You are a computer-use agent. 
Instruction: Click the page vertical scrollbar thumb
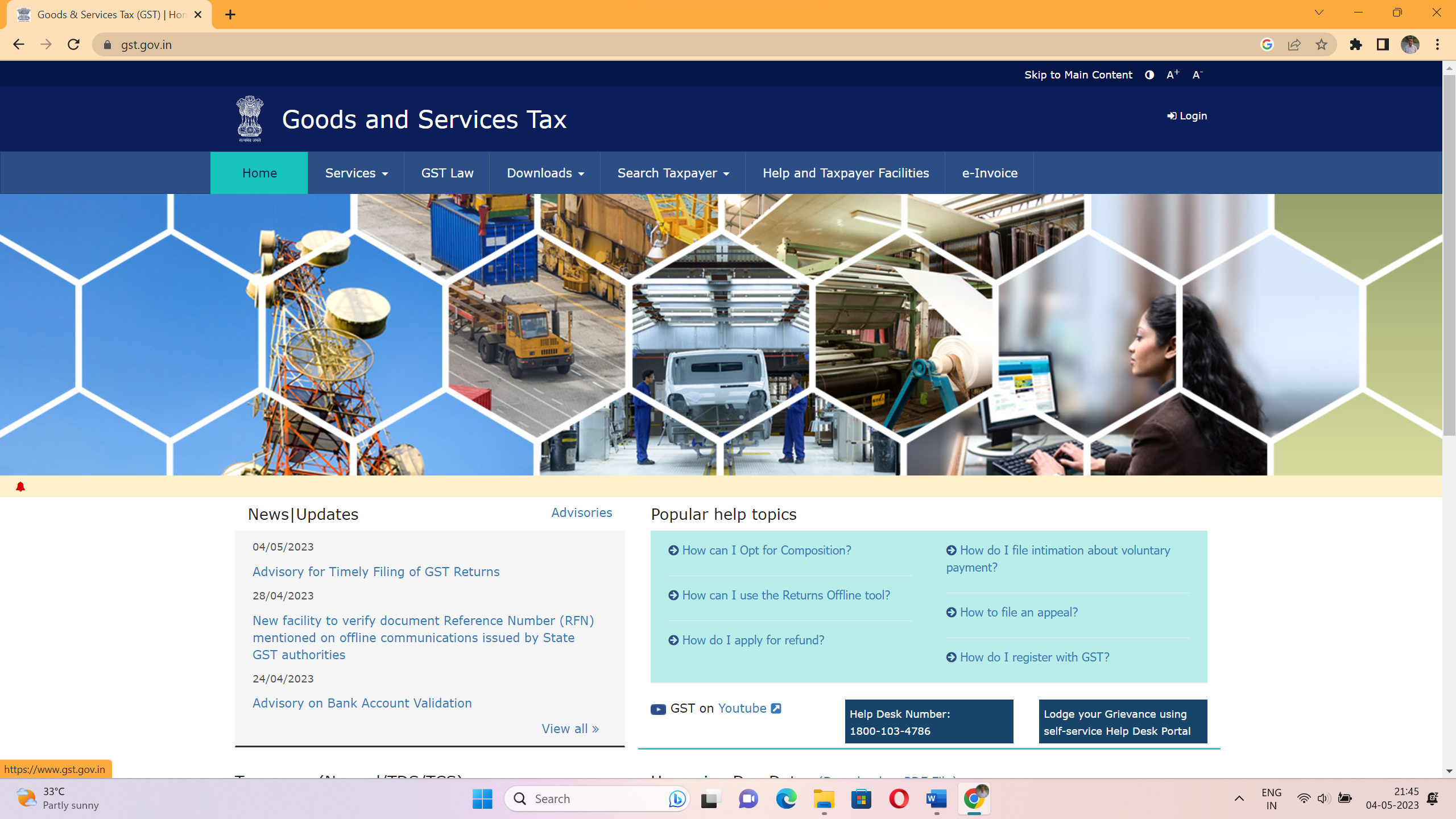click(1449, 256)
